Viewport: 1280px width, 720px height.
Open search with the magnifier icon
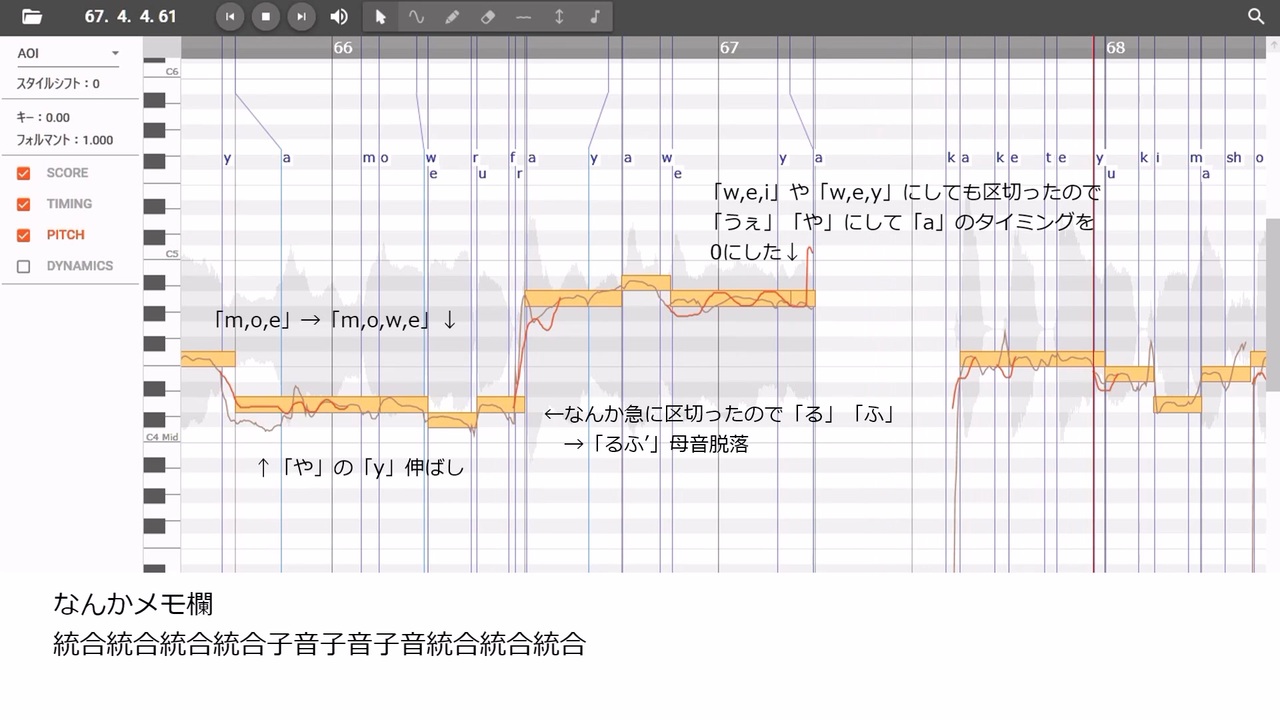[1257, 16]
